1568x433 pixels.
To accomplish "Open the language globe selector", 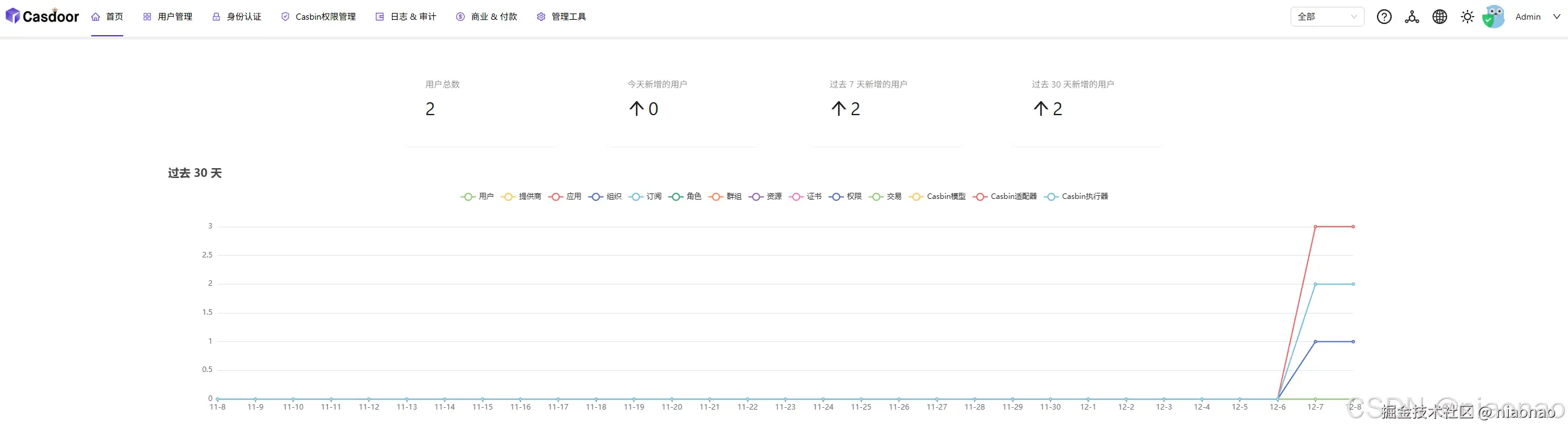I will 1440,17.
